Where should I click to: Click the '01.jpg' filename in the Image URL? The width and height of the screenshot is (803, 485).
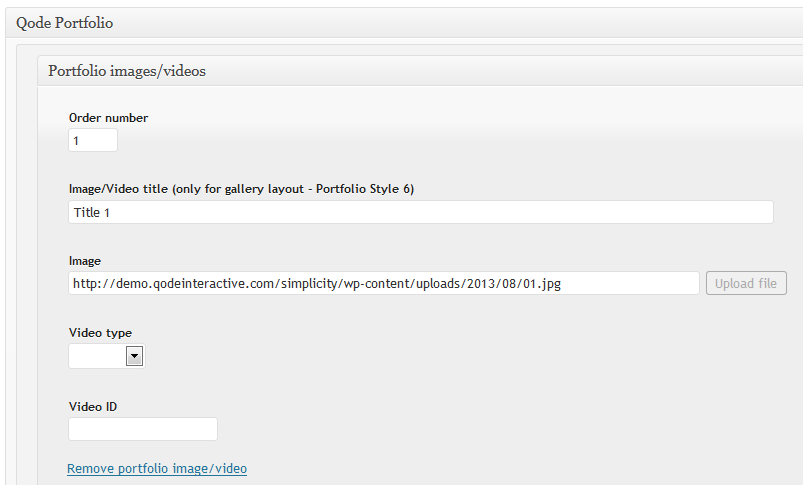[543, 283]
